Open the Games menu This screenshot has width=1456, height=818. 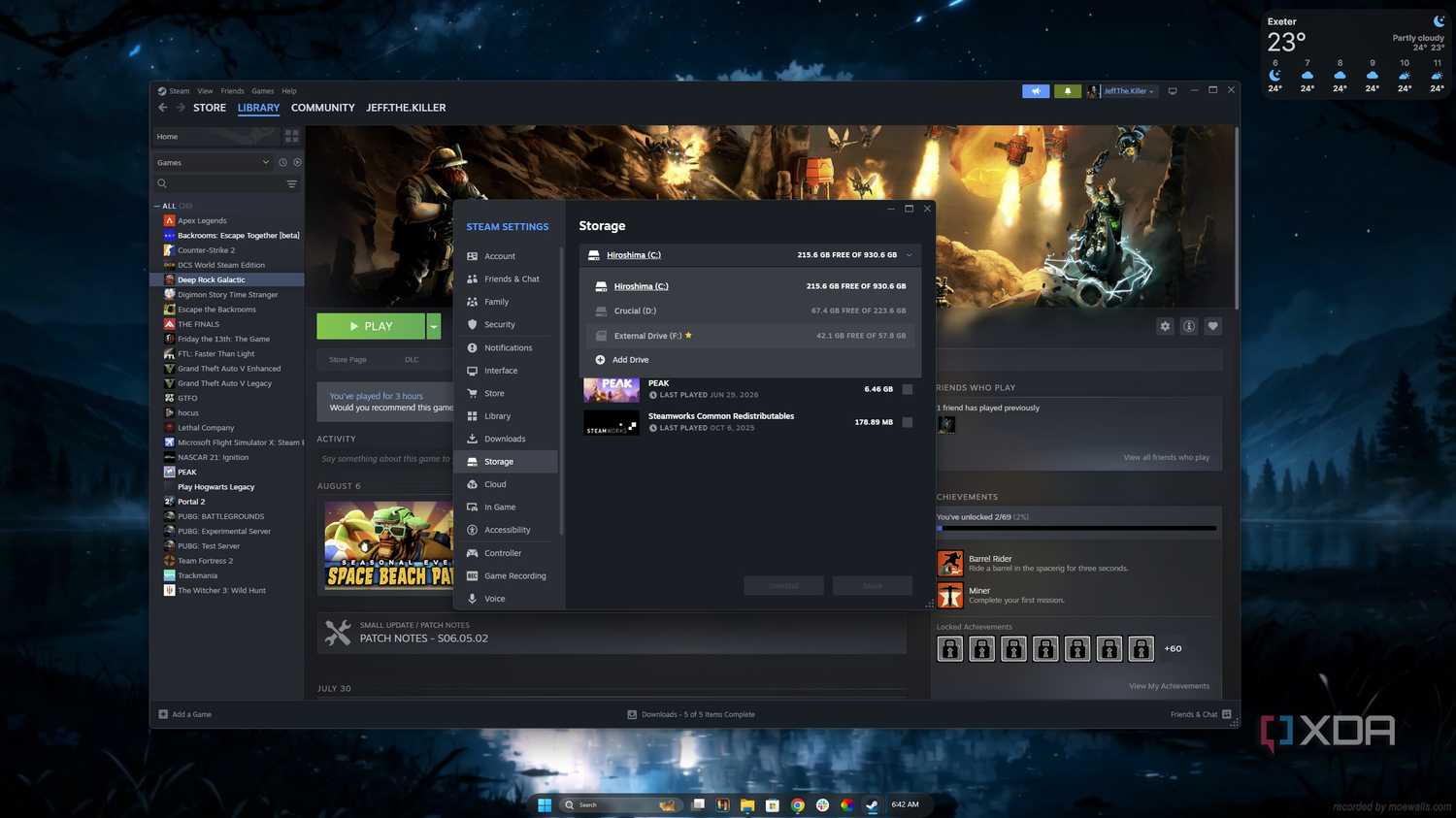click(x=263, y=91)
